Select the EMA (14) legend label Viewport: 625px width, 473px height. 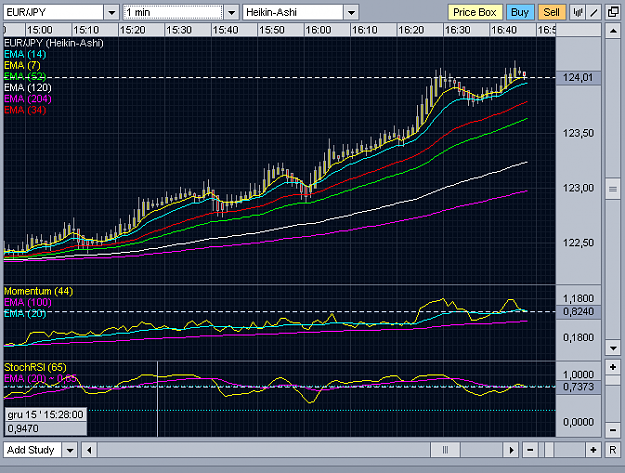(25, 54)
